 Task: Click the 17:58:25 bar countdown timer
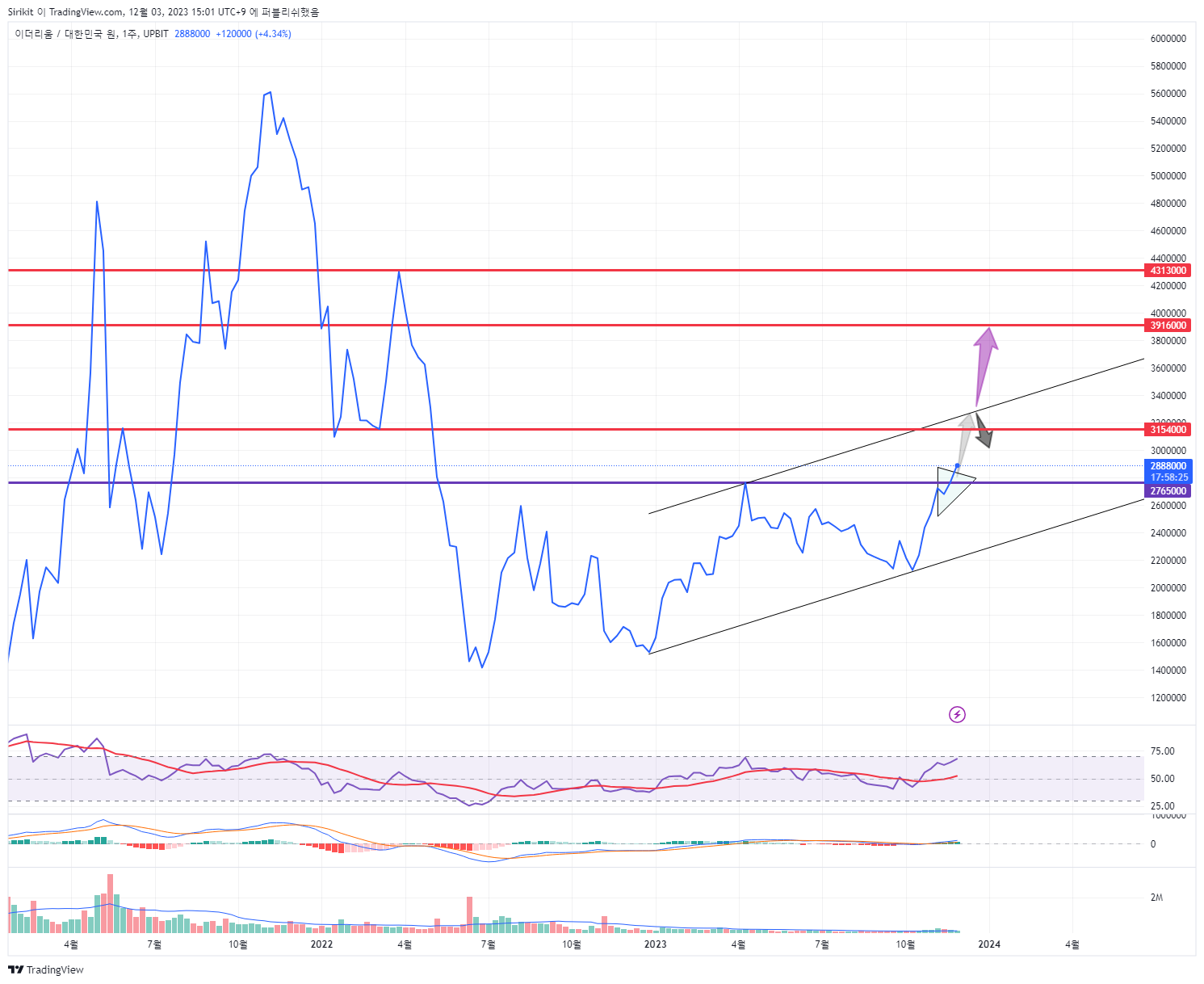pyautogui.click(x=1168, y=477)
